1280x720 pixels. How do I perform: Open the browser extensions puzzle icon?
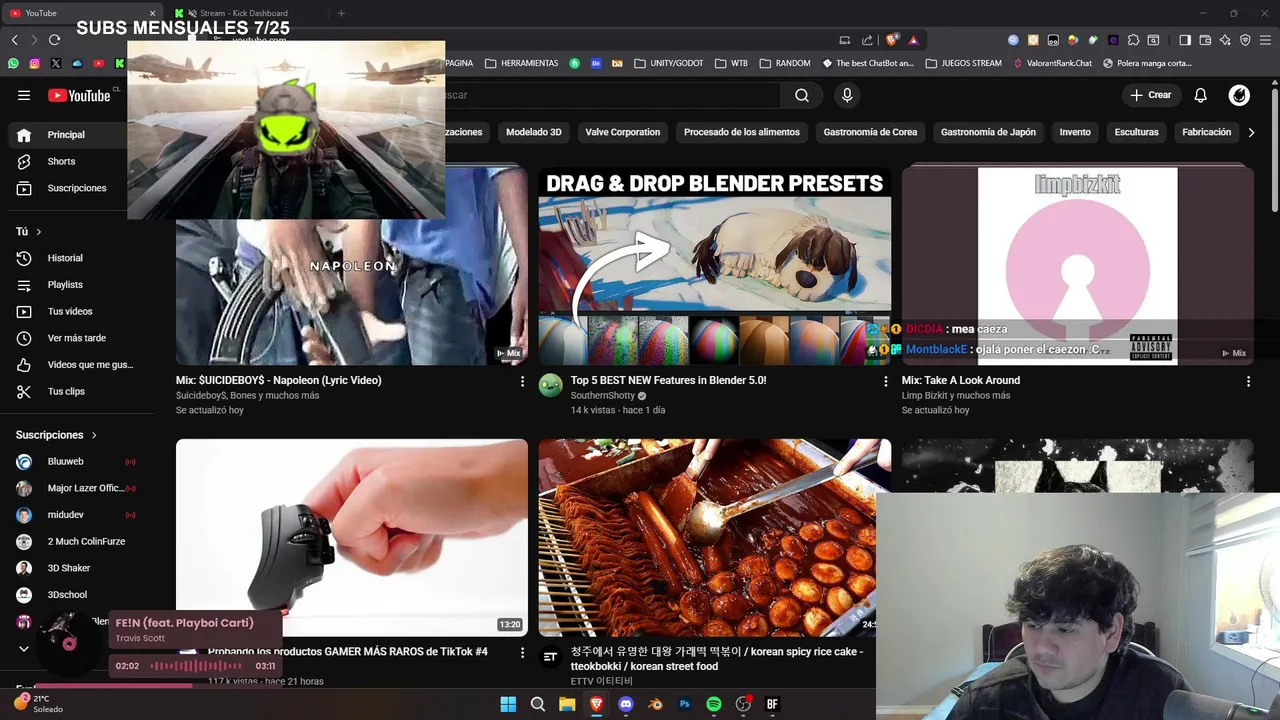1133,40
